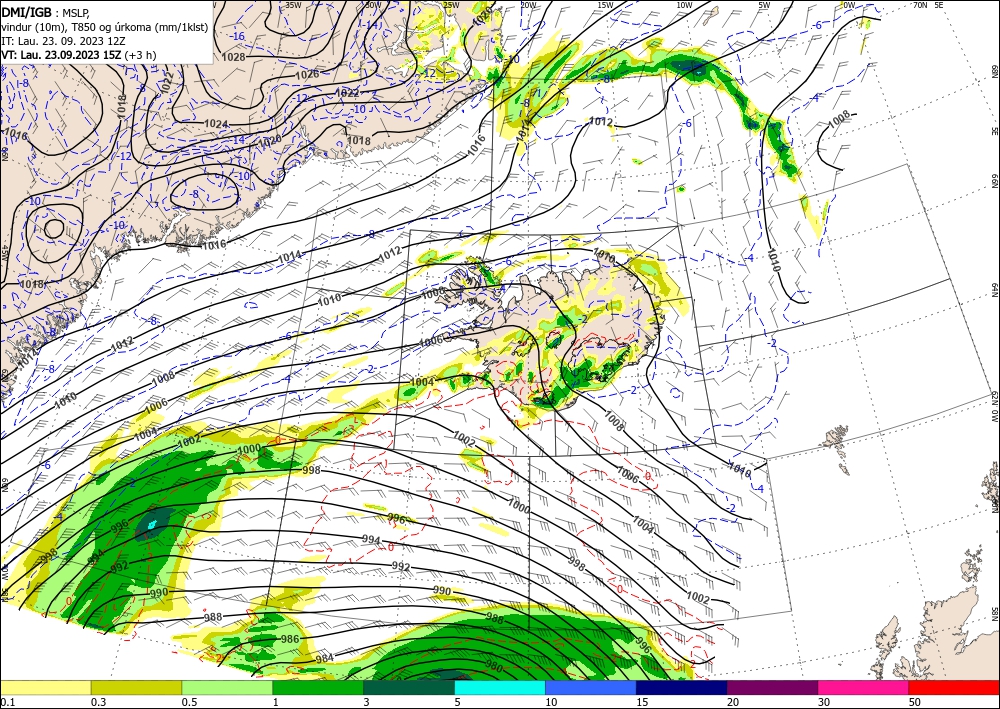Image resolution: width=1000 pixels, height=709 pixels.
Task: Click the cyan precipitation maximum spot on the map
Action: [152, 525]
